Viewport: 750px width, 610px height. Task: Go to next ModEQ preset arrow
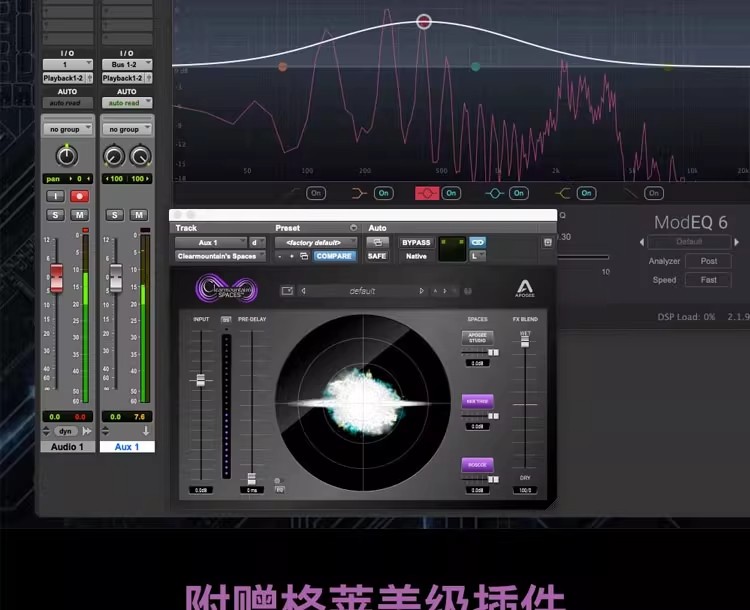(737, 242)
